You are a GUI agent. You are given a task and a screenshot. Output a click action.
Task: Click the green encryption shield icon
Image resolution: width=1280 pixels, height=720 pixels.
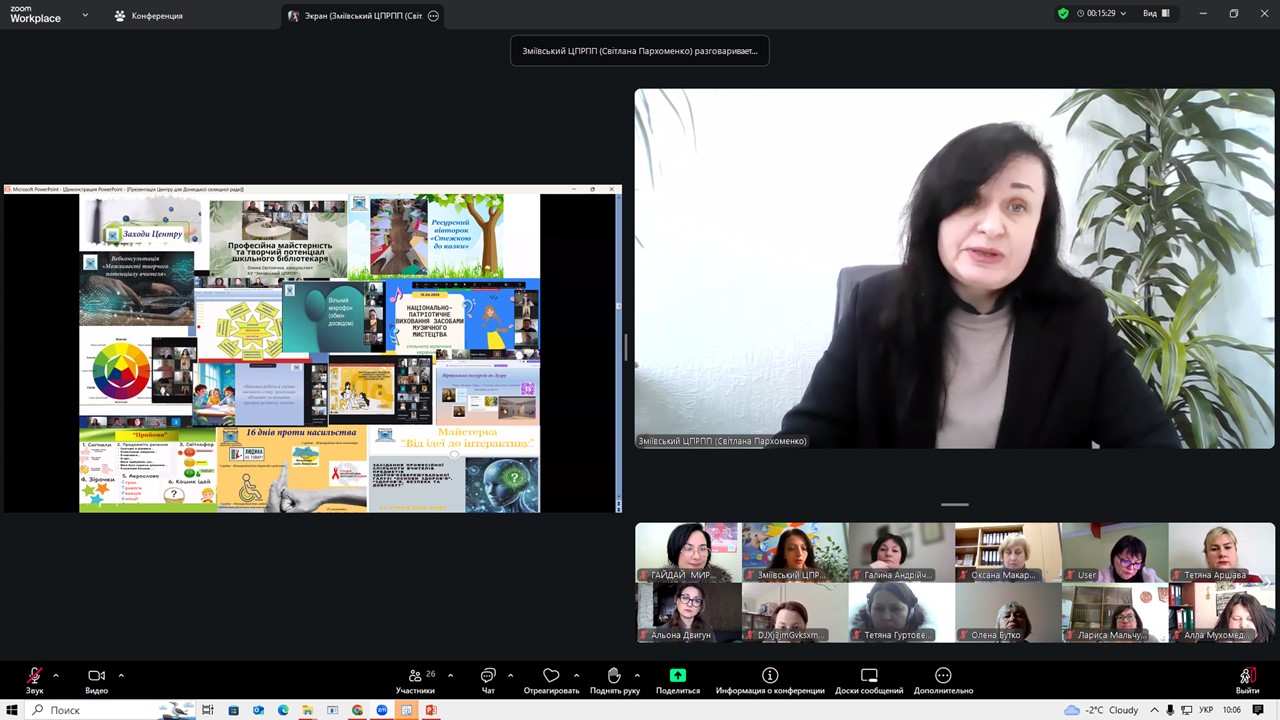[1063, 14]
